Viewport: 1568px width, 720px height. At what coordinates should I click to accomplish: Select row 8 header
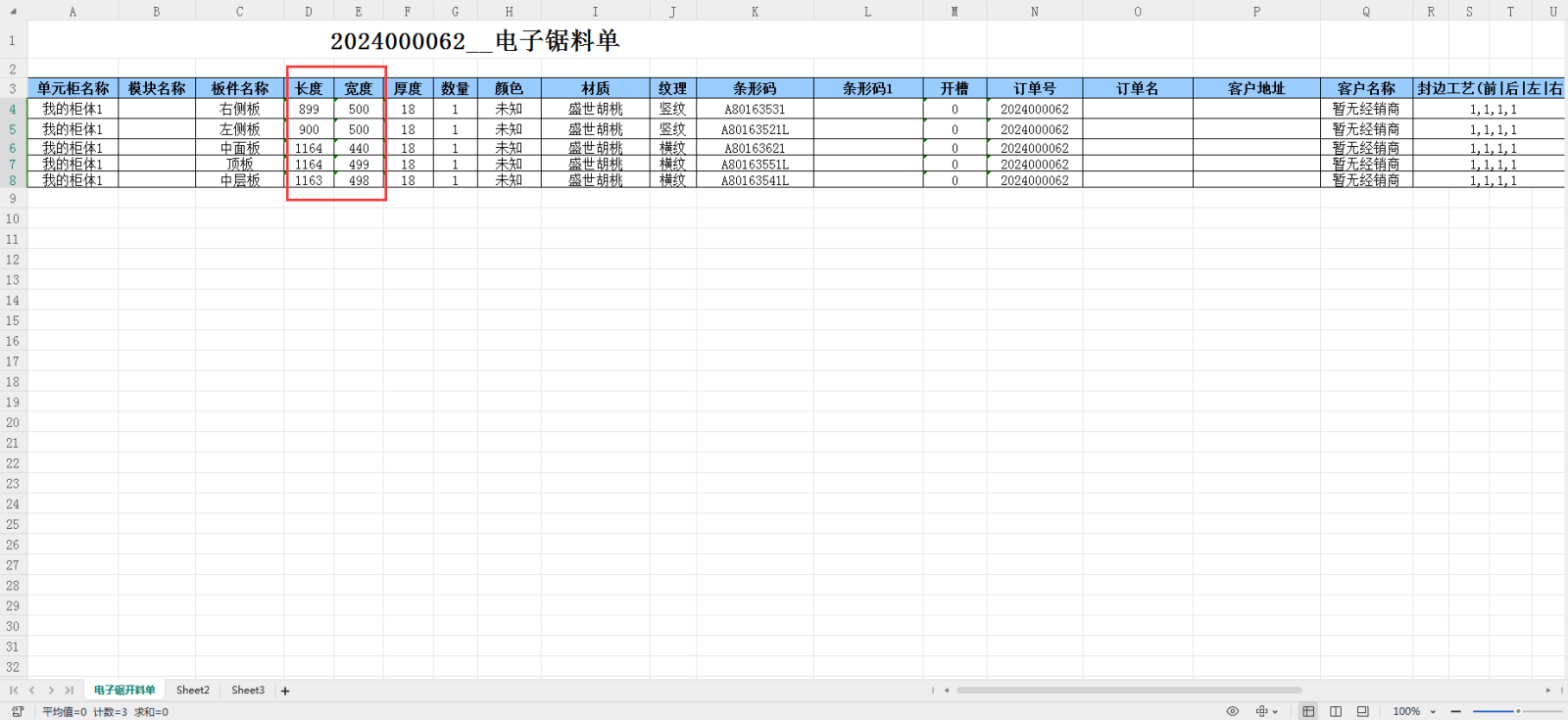click(13, 180)
